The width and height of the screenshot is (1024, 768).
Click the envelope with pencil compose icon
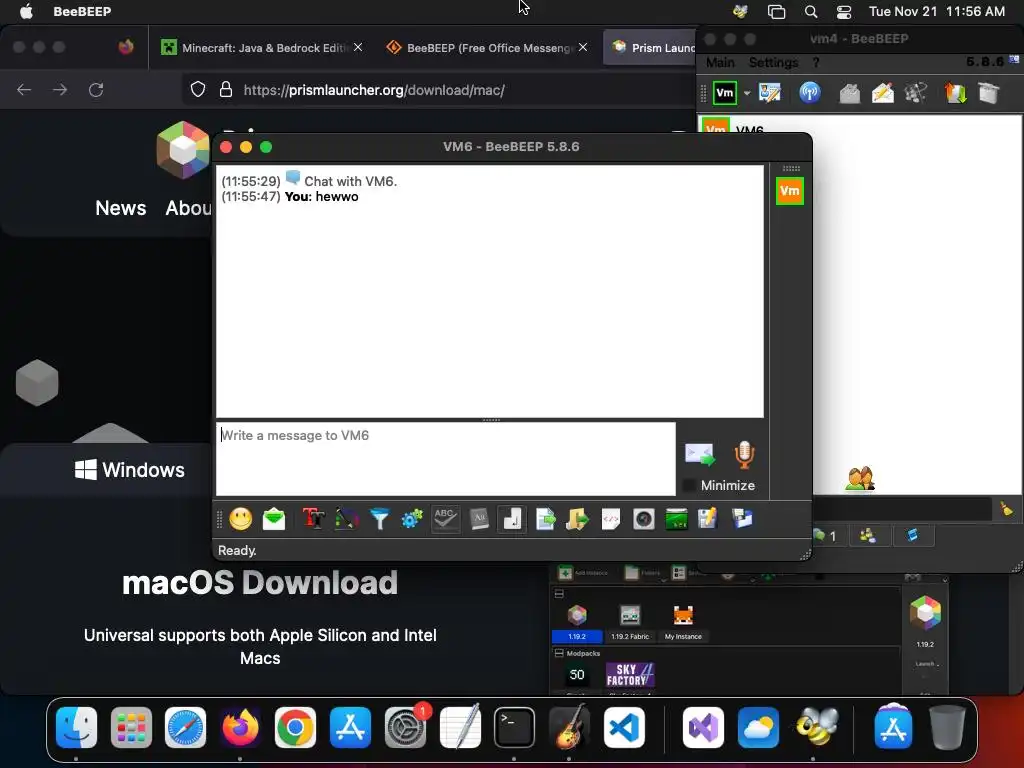click(882, 93)
